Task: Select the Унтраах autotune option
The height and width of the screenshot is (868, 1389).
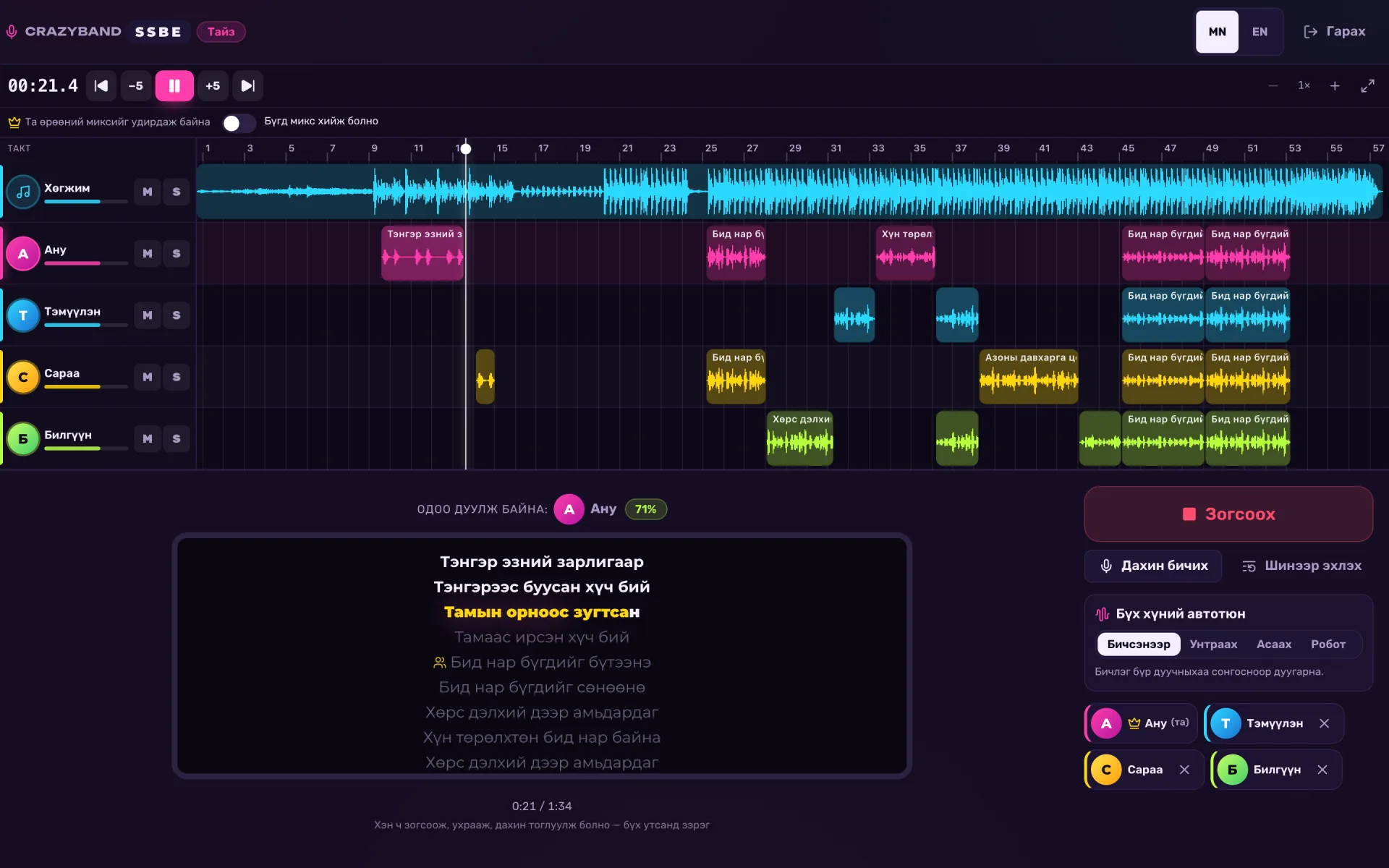Action: click(1213, 644)
